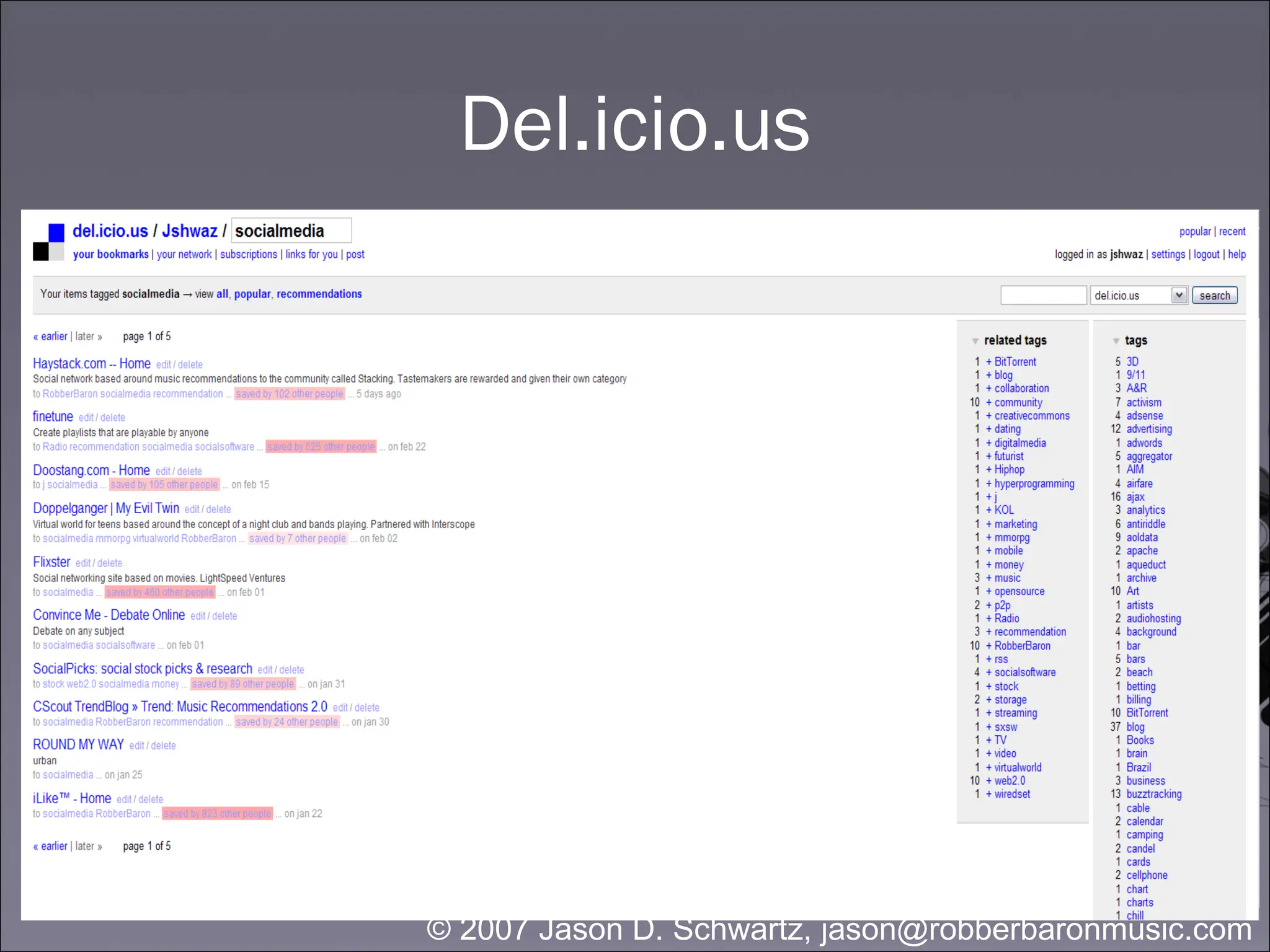This screenshot has width=1270, height=952.
Task: Open the cellphone tag
Action: [1147, 875]
